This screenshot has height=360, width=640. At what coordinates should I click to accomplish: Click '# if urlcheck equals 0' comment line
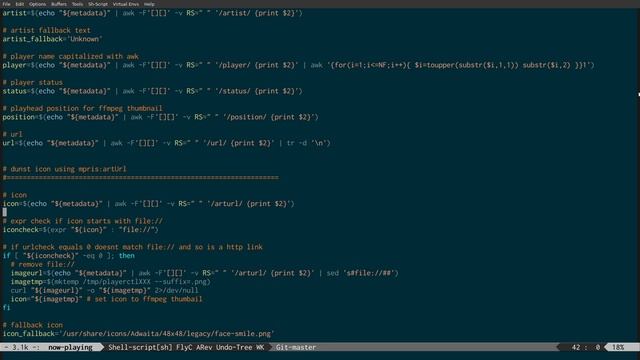tap(133, 247)
